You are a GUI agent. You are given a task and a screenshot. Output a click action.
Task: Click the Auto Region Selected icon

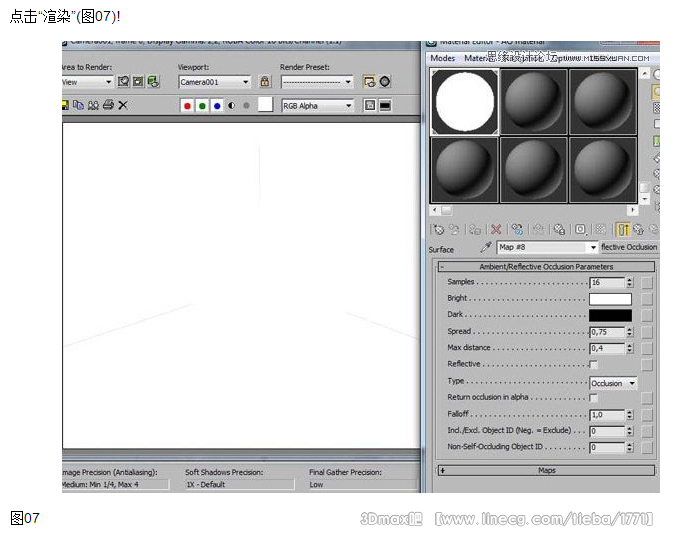tap(138, 81)
